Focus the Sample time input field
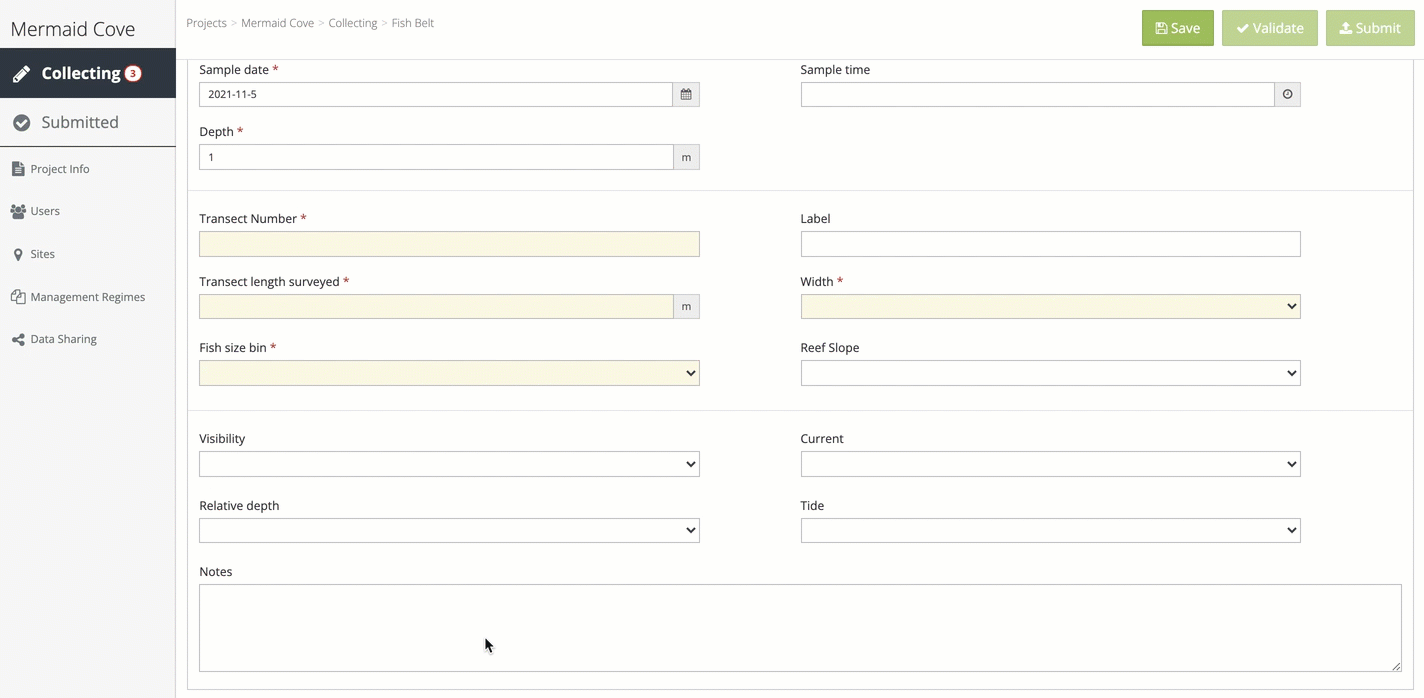 (x=1037, y=94)
